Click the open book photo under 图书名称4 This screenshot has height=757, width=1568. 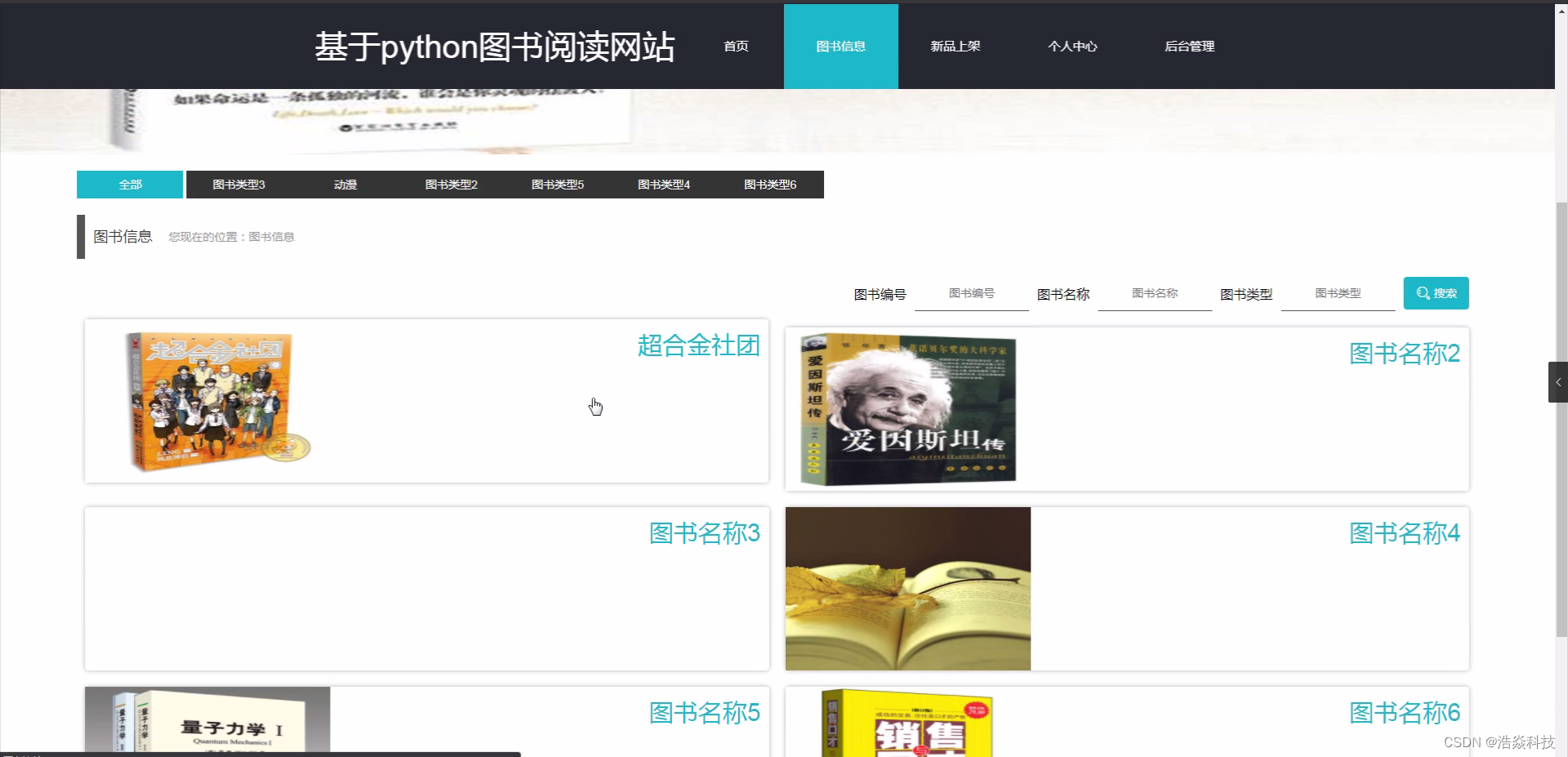906,588
